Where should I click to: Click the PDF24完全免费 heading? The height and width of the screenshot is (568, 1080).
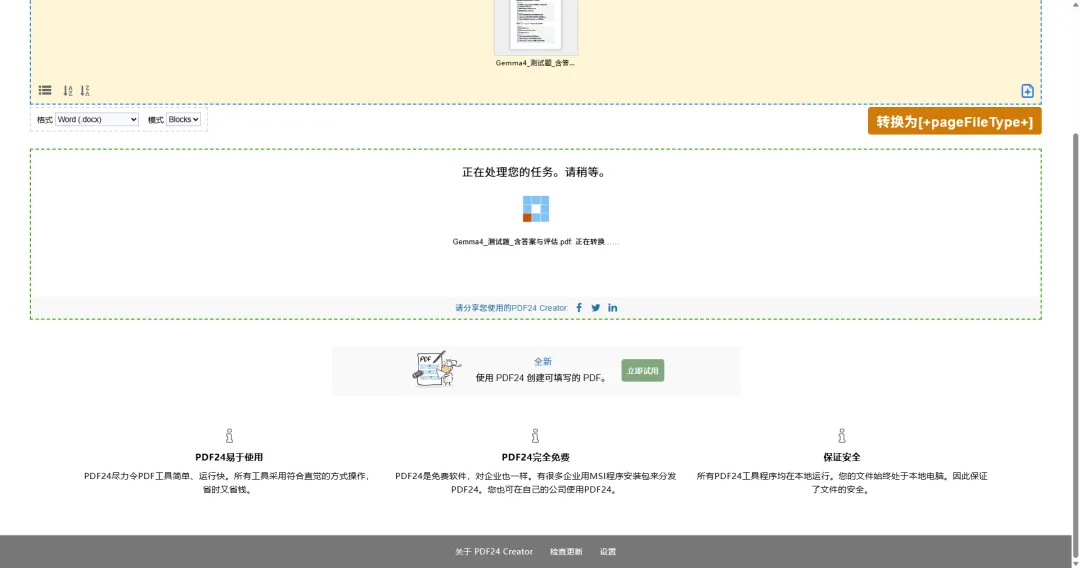point(535,457)
